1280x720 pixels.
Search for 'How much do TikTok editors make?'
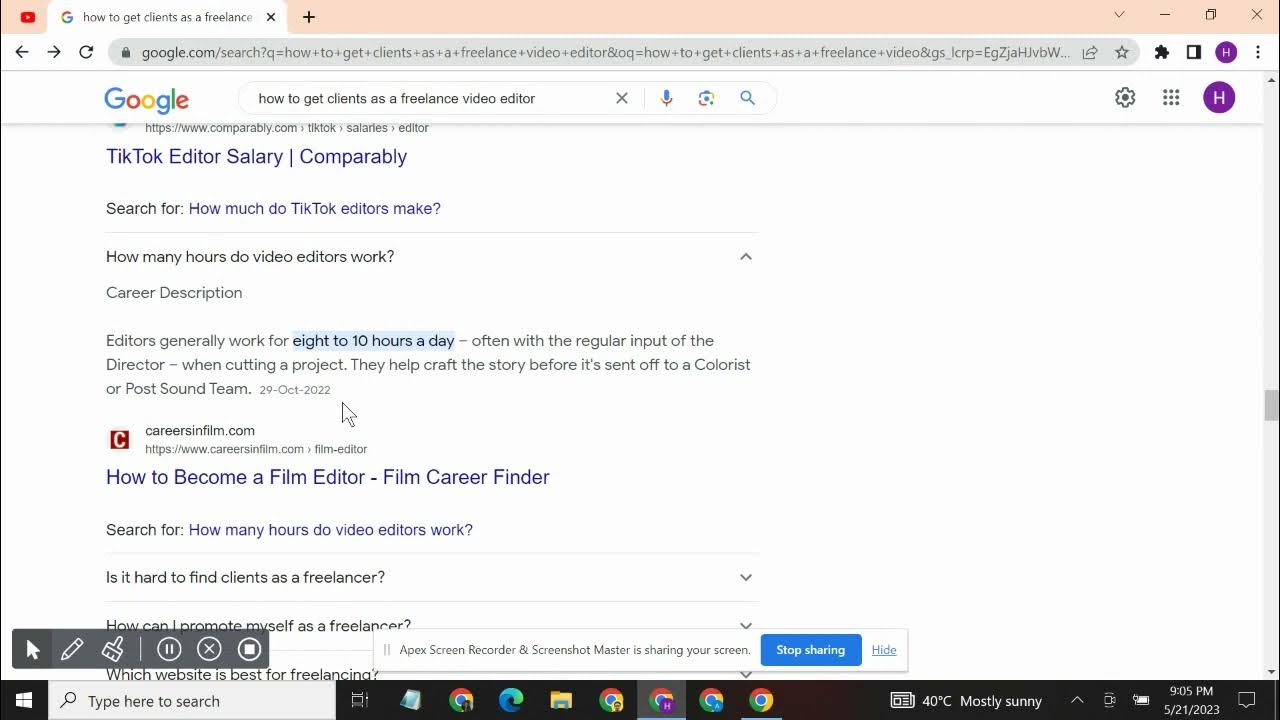(314, 208)
